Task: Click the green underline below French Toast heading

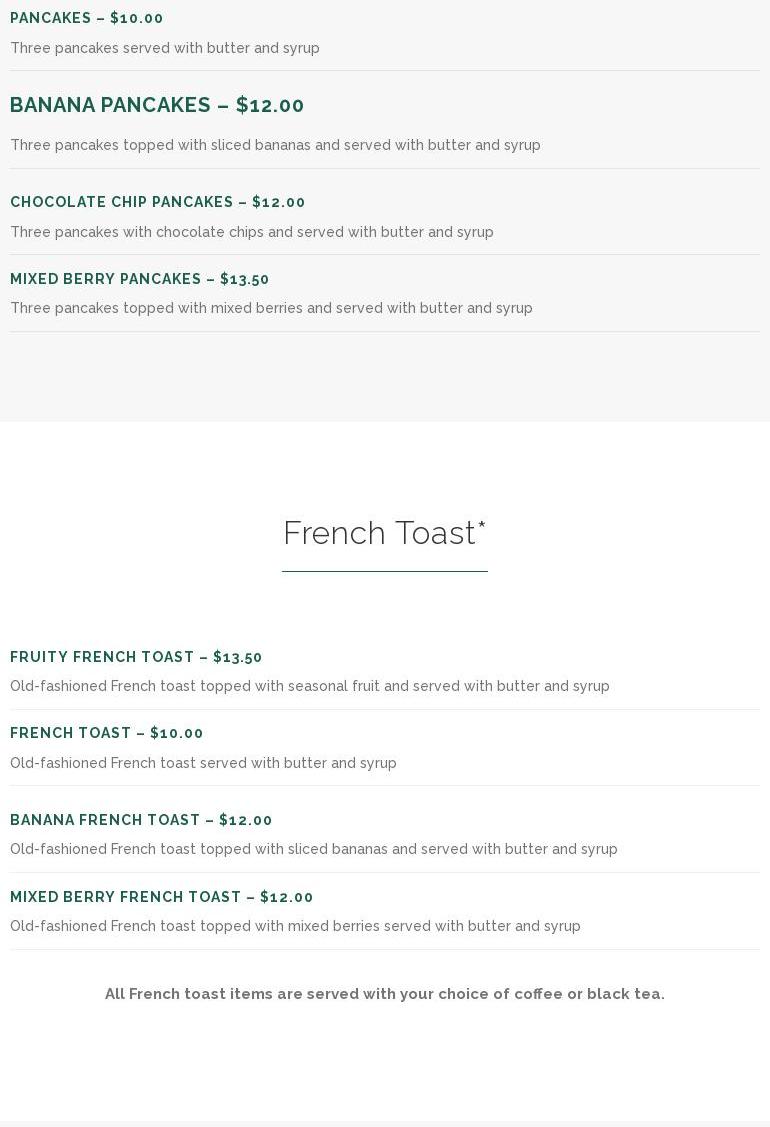Action: [x=385, y=571]
